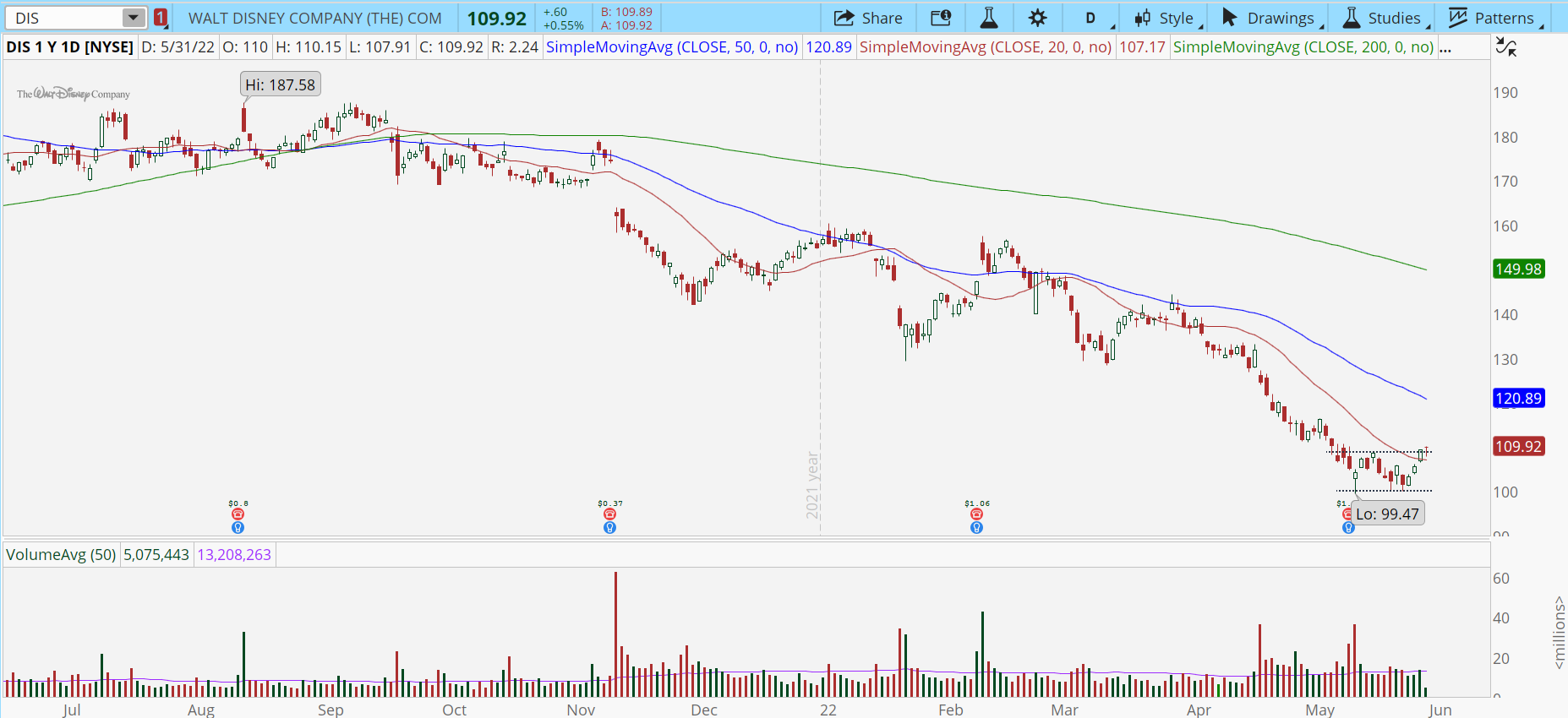The height and width of the screenshot is (718, 1568).
Task: Click the green 149.98 price axis label
Action: [1519, 269]
